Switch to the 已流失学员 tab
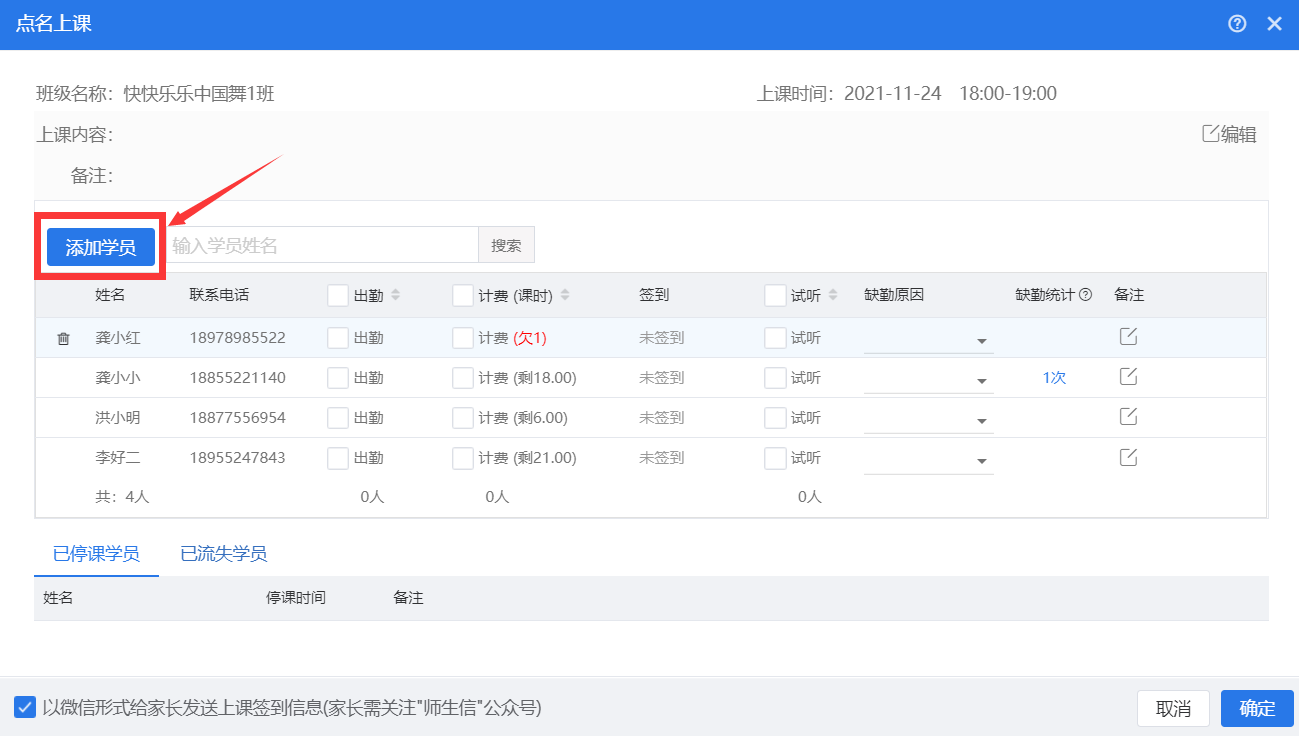 pyautogui.click(x=223, y=554)
